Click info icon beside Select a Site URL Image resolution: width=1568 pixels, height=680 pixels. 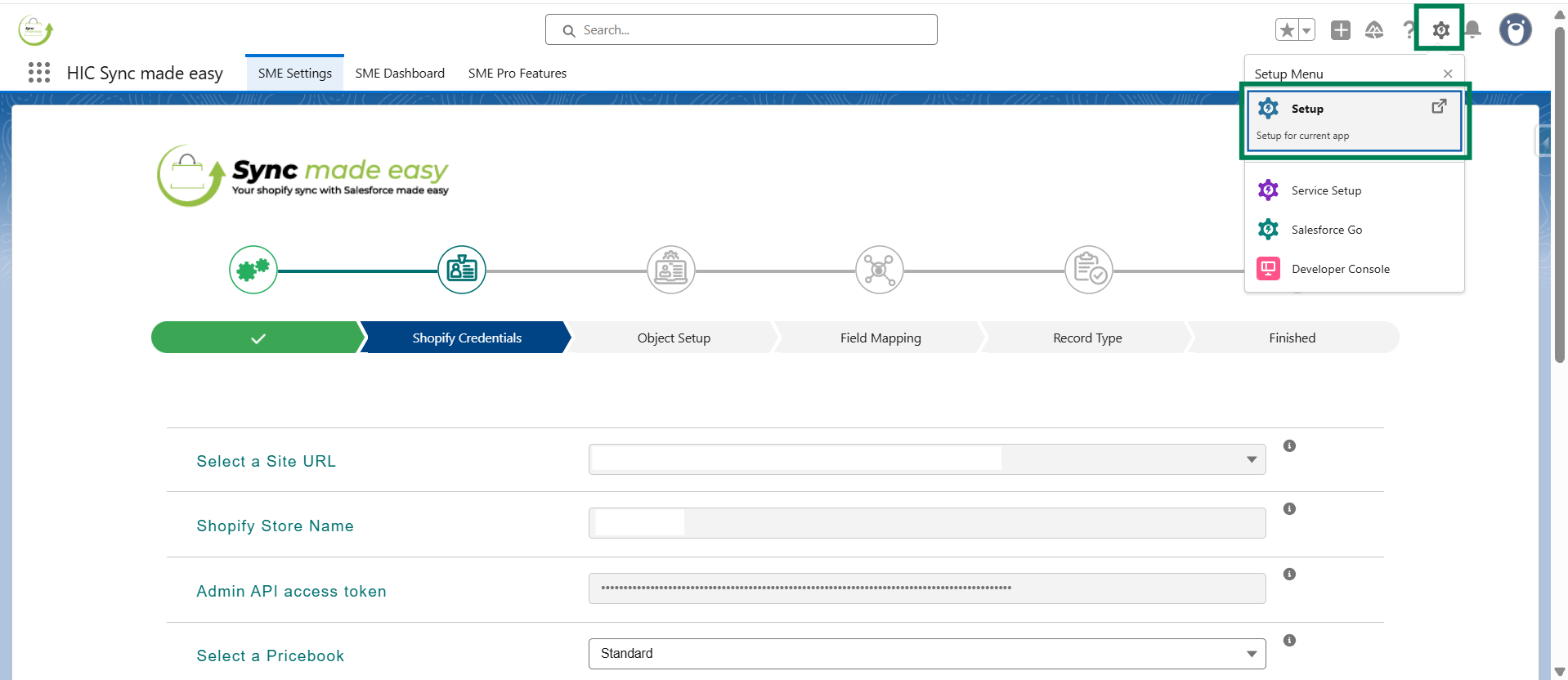[1289, 446]
